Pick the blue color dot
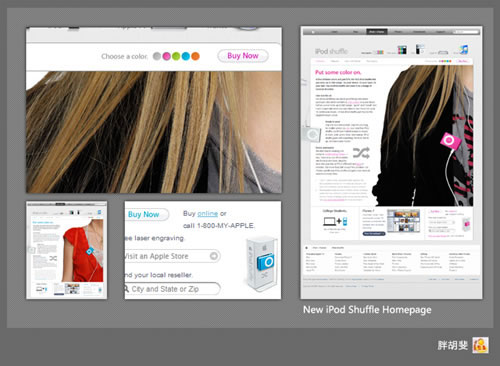This screenshot has height=366, width=500. (x=186, y=56)
